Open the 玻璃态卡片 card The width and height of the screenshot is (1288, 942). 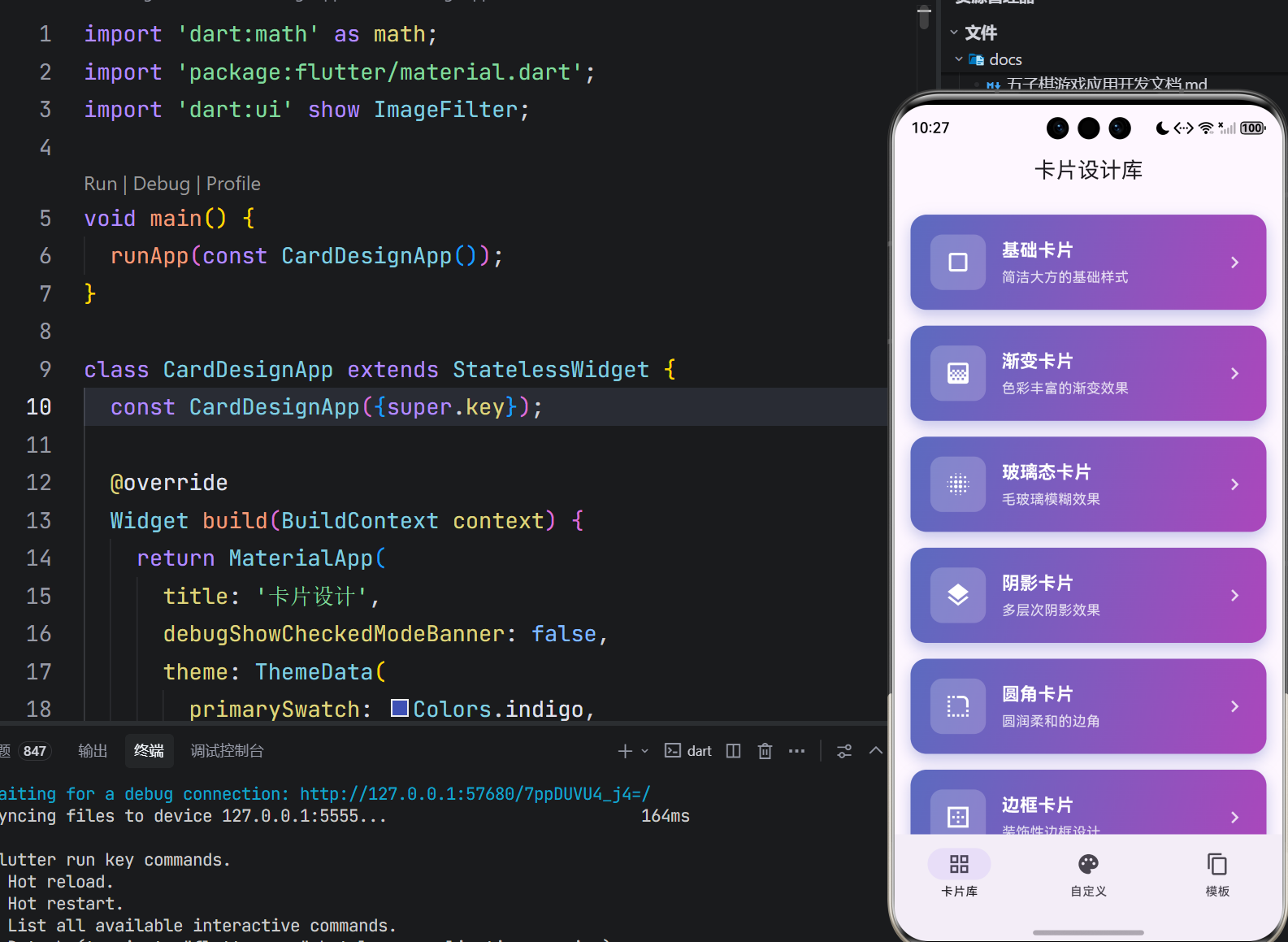pos(1088,484)
